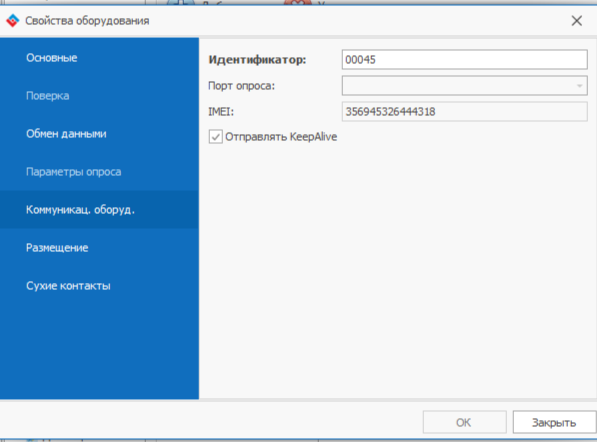Click the Закрыть button
597x442 pixels.
click(x=554, y=422)
